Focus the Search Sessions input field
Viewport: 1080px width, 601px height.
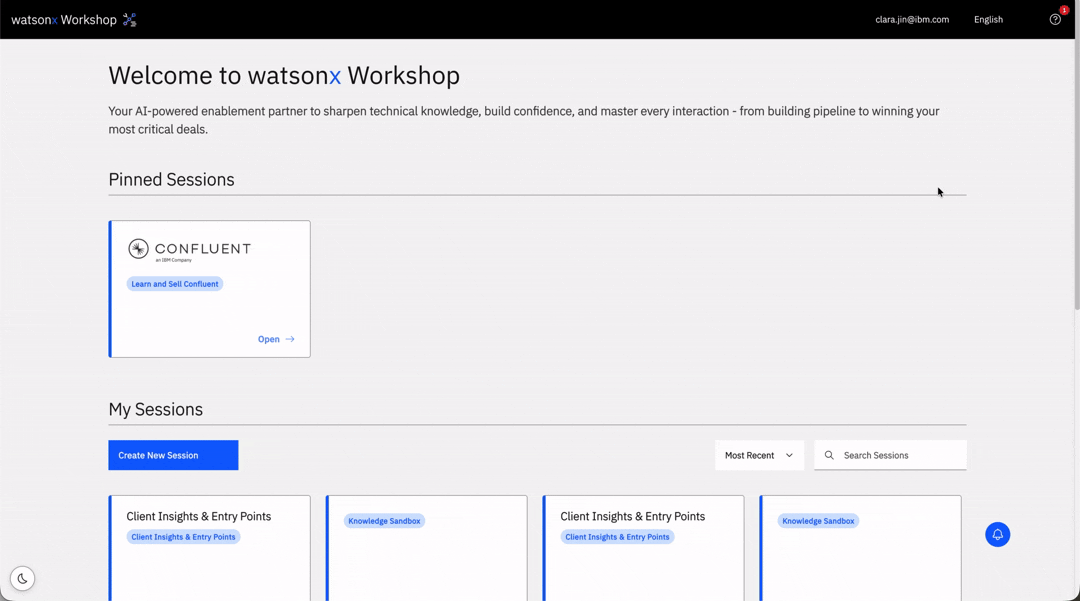[890, 455]
